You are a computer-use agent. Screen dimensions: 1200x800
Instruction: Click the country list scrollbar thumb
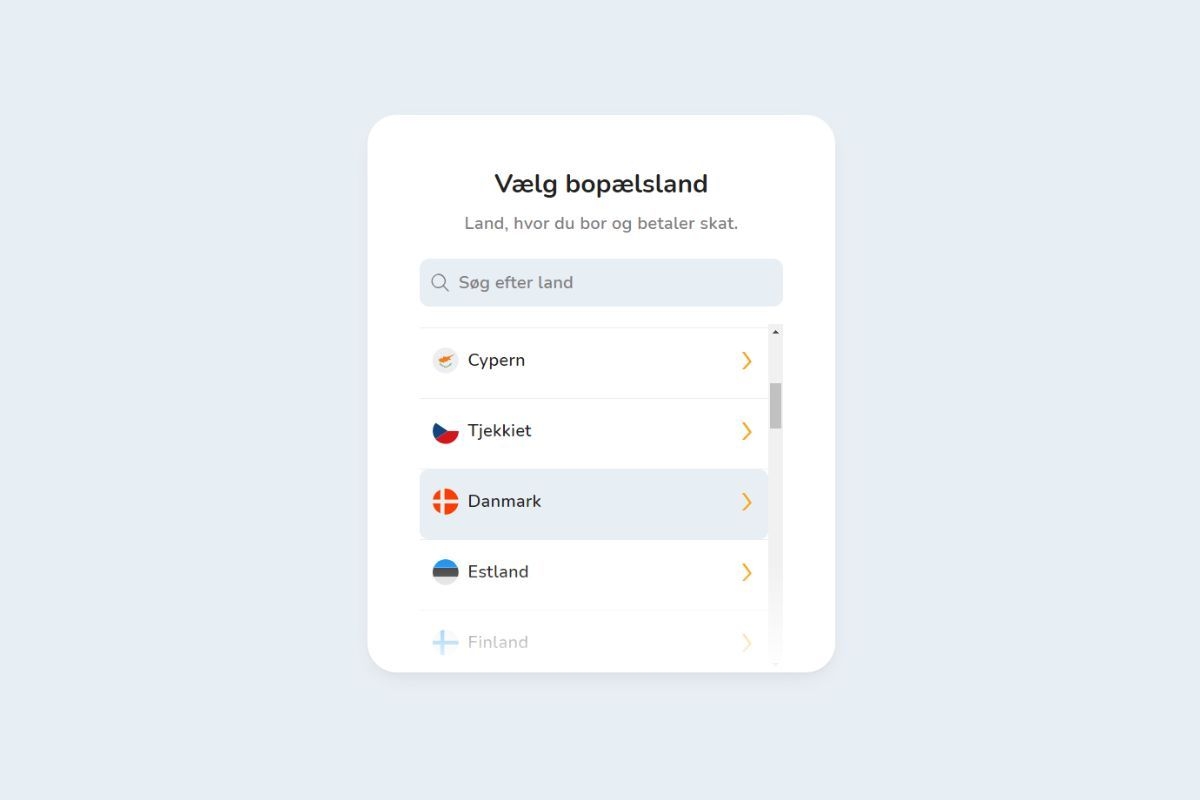point(776,405)
